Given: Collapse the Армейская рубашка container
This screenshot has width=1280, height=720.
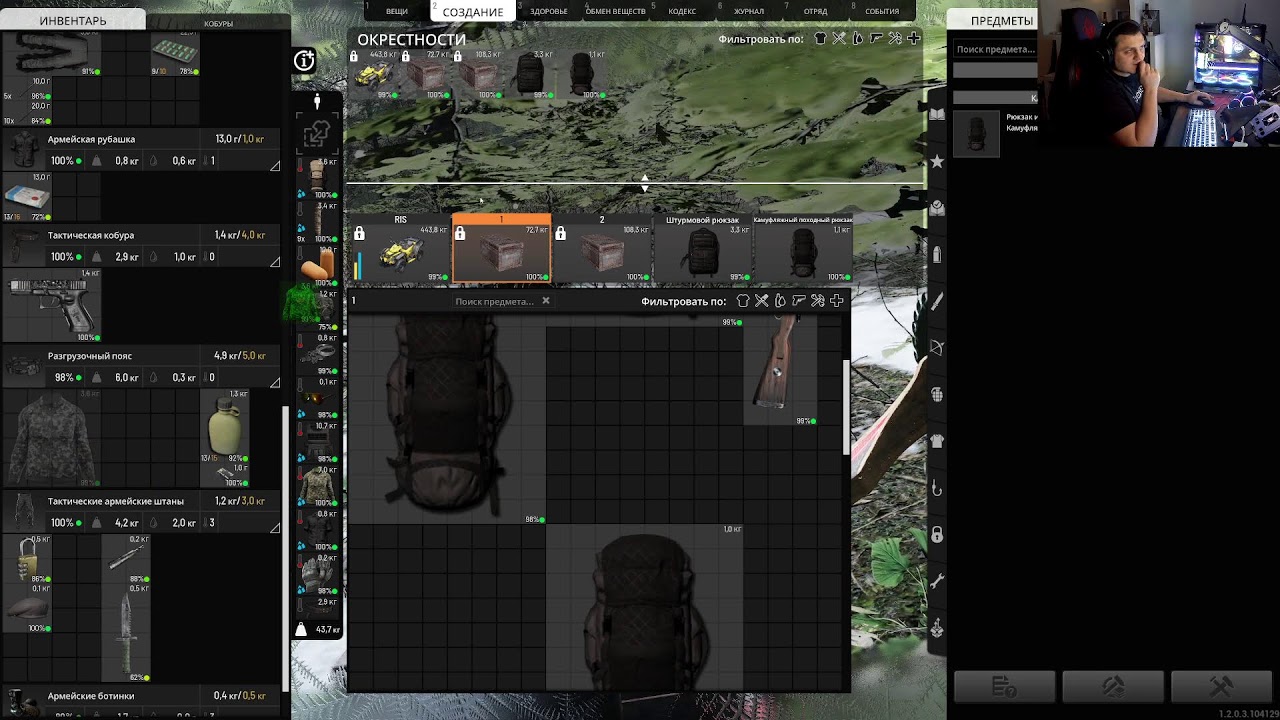Looking at the screenshot, I should (x=275, y=166).
